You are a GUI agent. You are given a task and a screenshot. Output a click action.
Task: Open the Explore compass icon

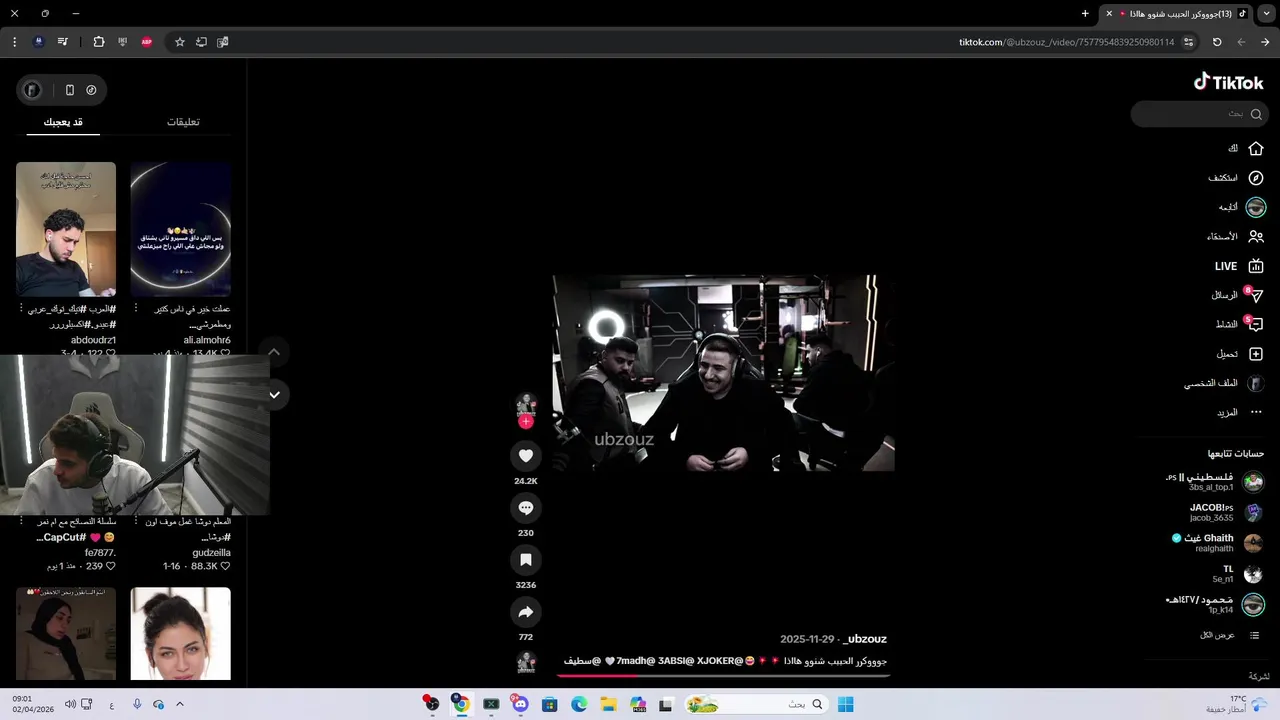click(1256, 178)
